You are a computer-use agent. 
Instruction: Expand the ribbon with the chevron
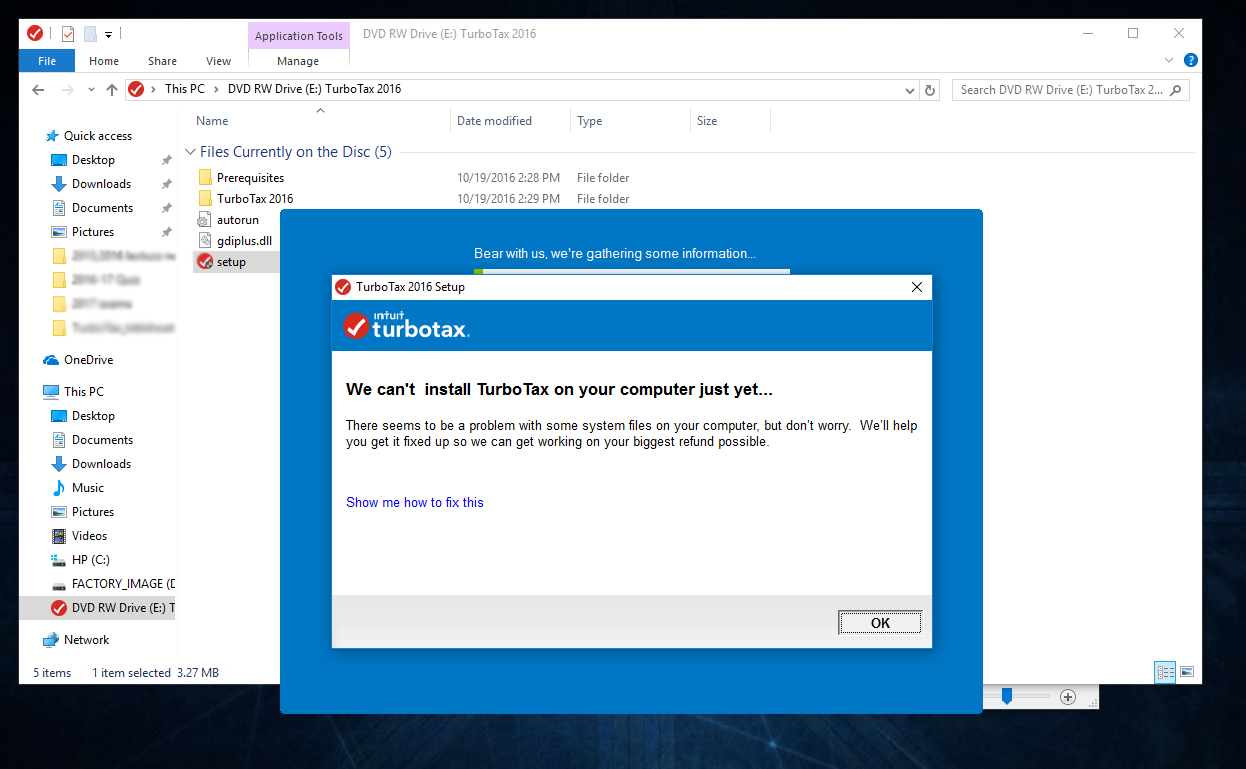1170,60
